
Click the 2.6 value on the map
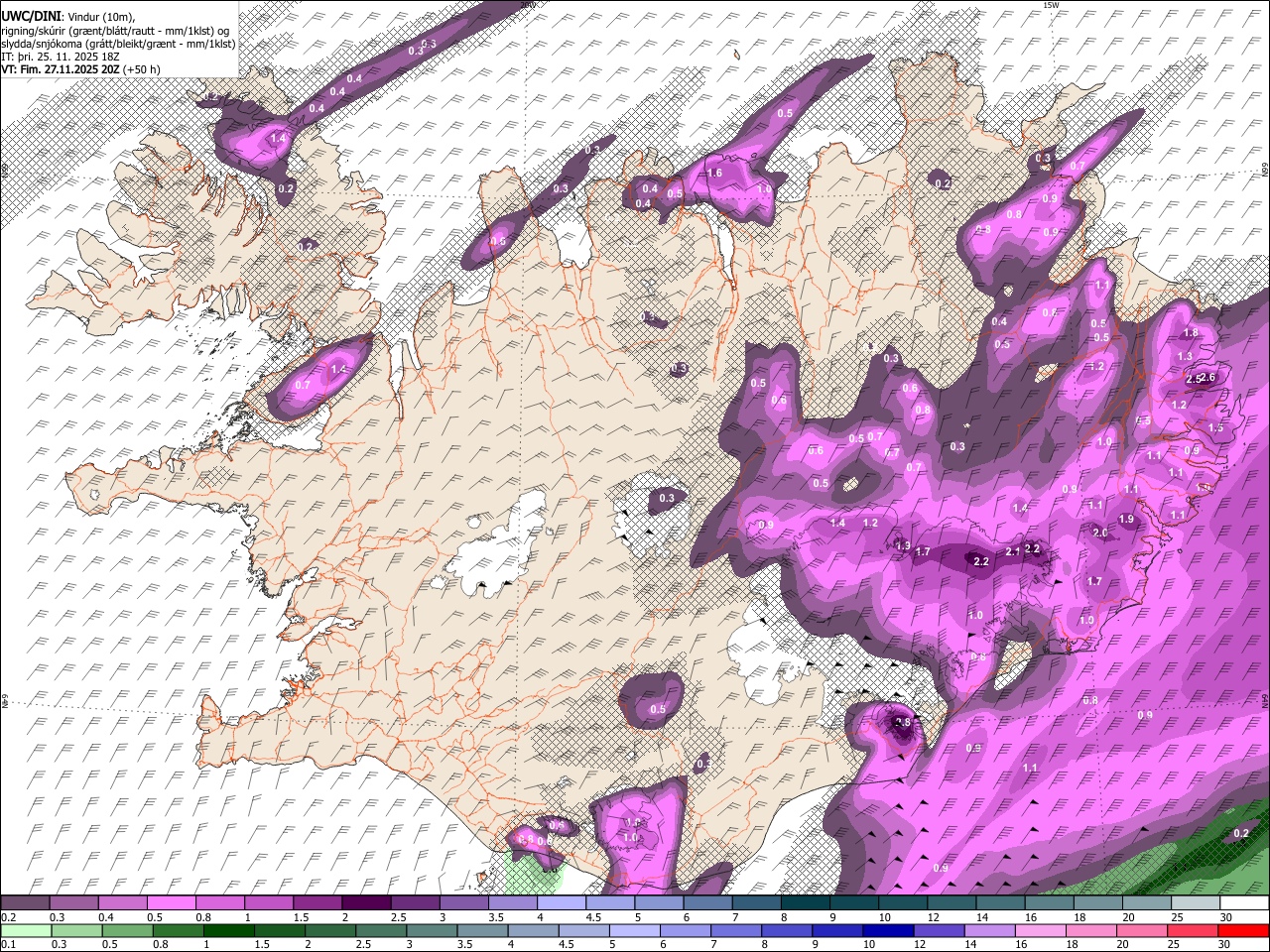[1207, 377]
